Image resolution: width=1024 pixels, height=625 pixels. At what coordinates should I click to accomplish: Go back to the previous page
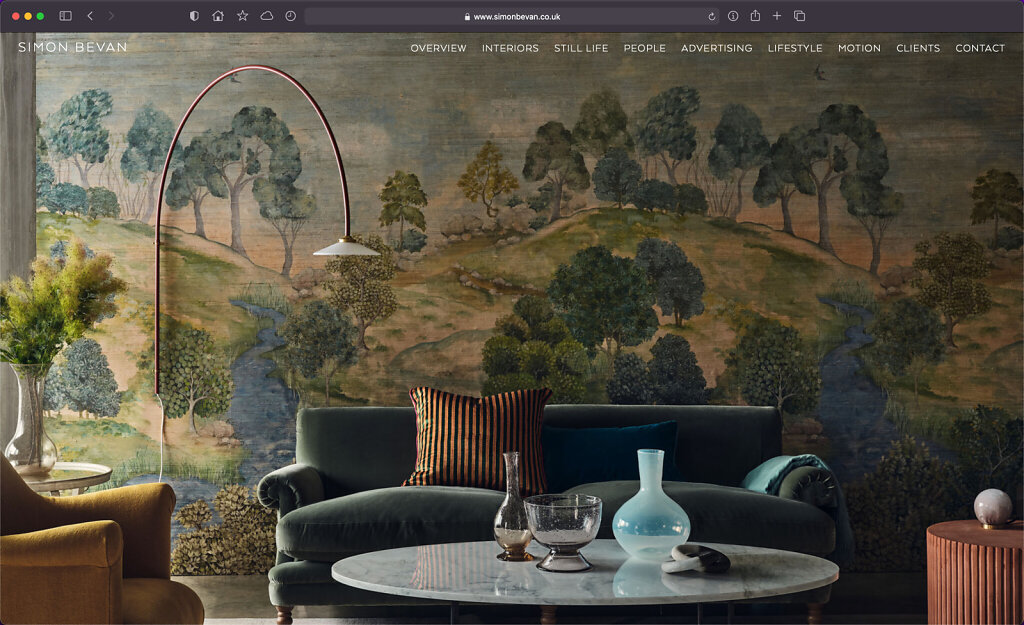tap(90, 16)
